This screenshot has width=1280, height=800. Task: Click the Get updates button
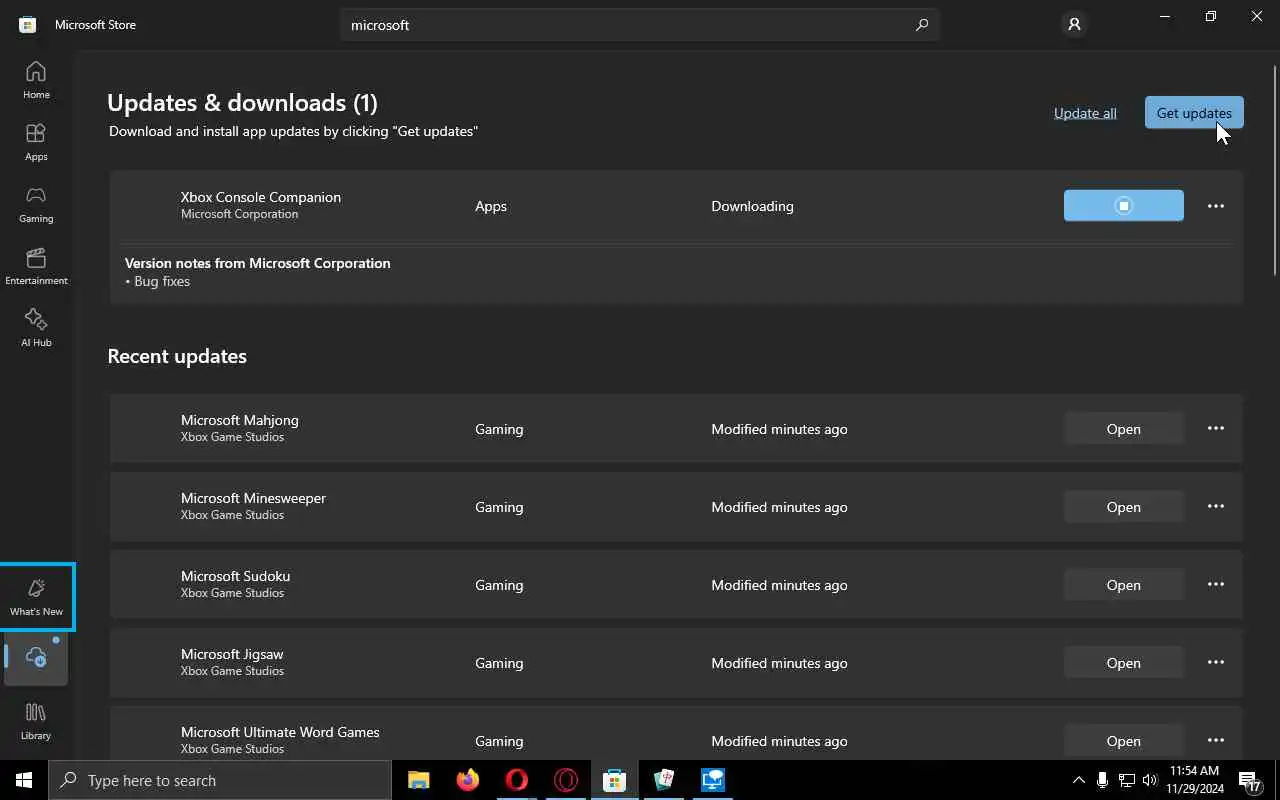[x=1194, y=113]
